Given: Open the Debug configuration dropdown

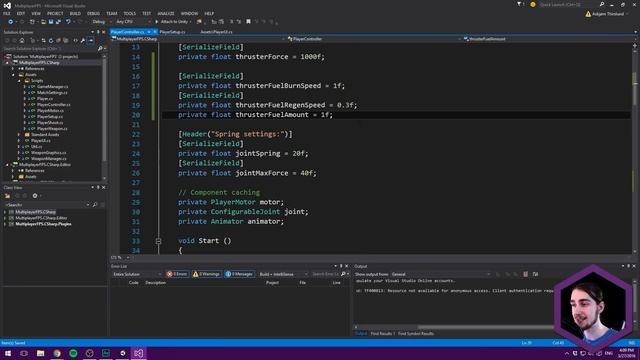Looking at the screenshot, I should tap(101, 22).
